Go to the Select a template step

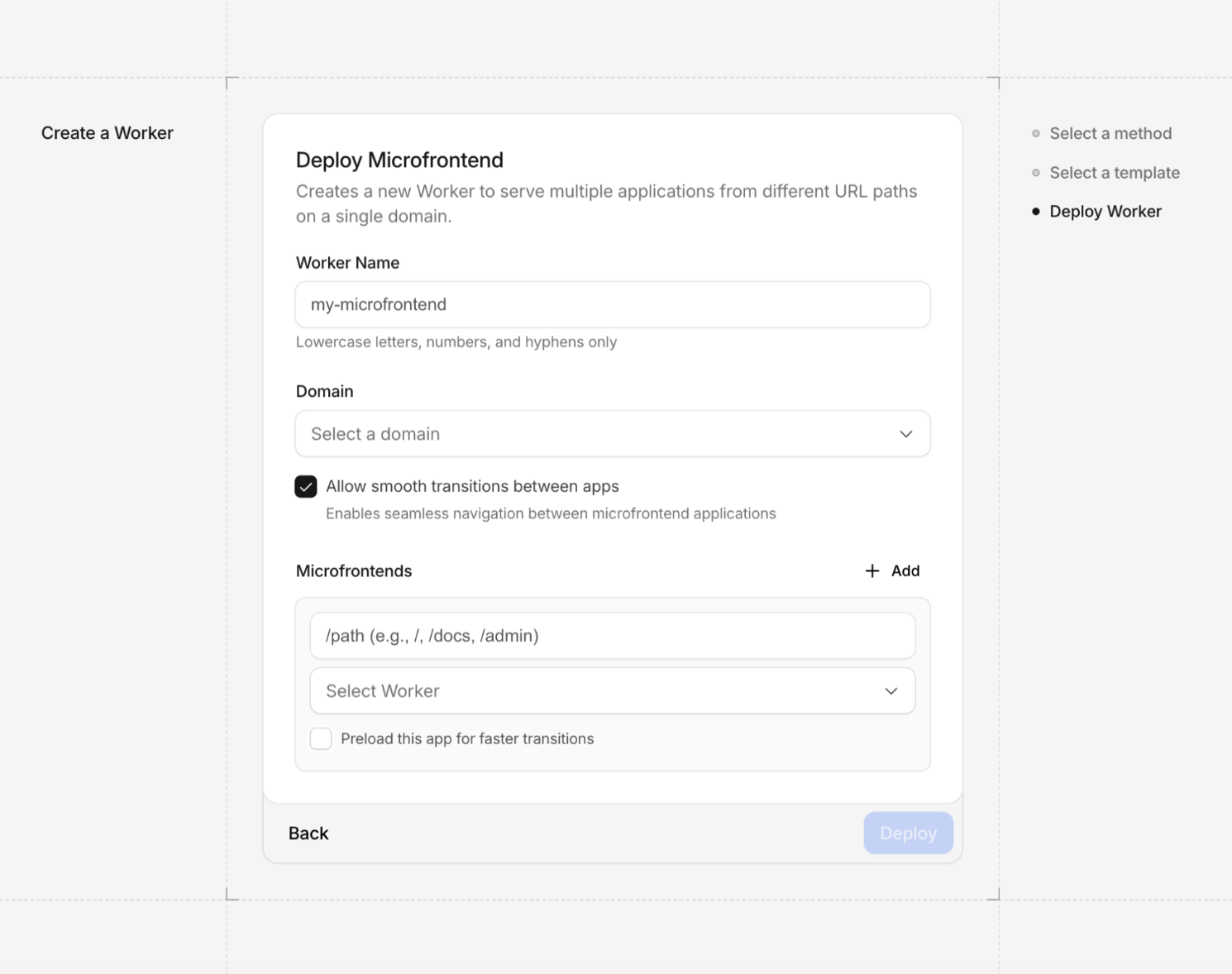tap(1114, 173)
